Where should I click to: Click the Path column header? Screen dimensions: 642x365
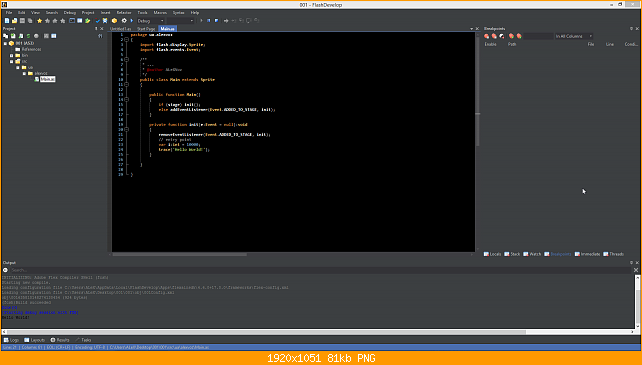[512, 44]
